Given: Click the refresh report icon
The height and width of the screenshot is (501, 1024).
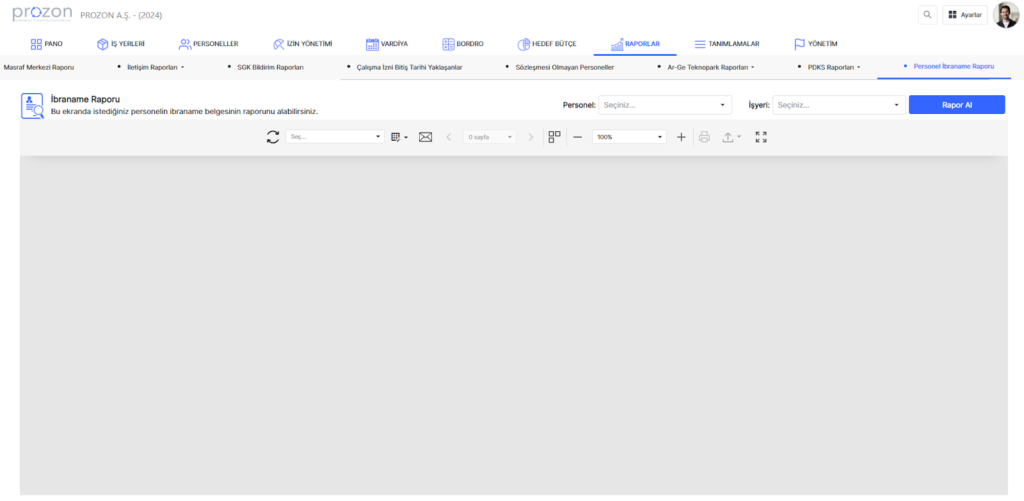Looking at the screenshot, I should 273,137.
